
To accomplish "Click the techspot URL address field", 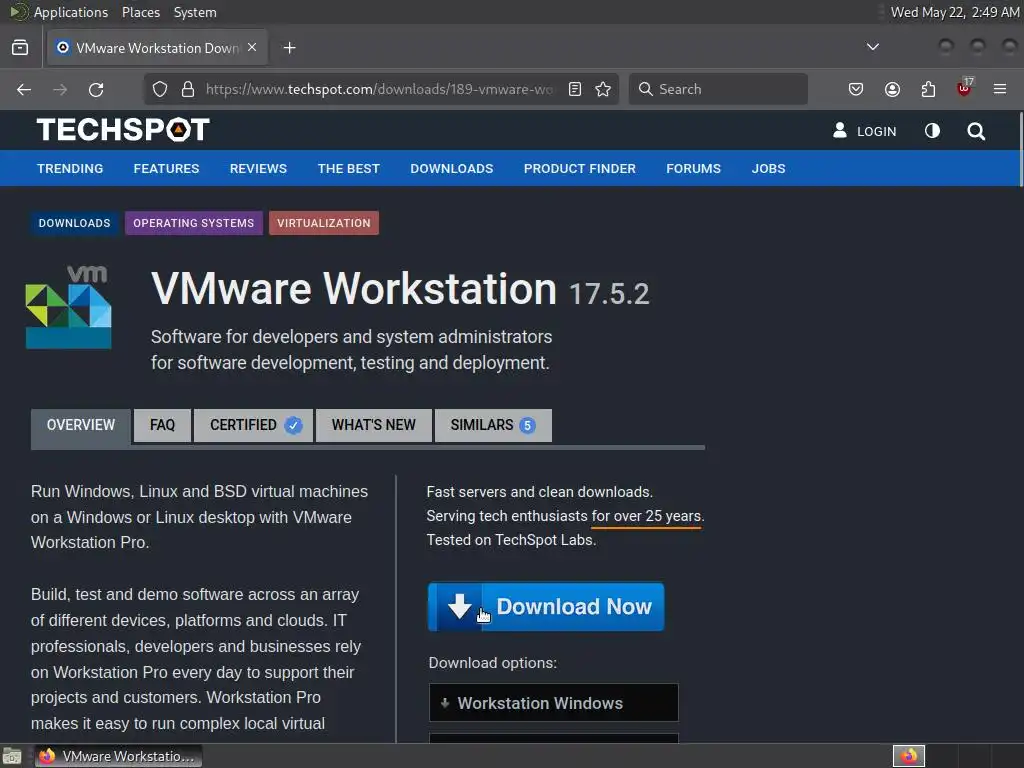I will (379, 89).
